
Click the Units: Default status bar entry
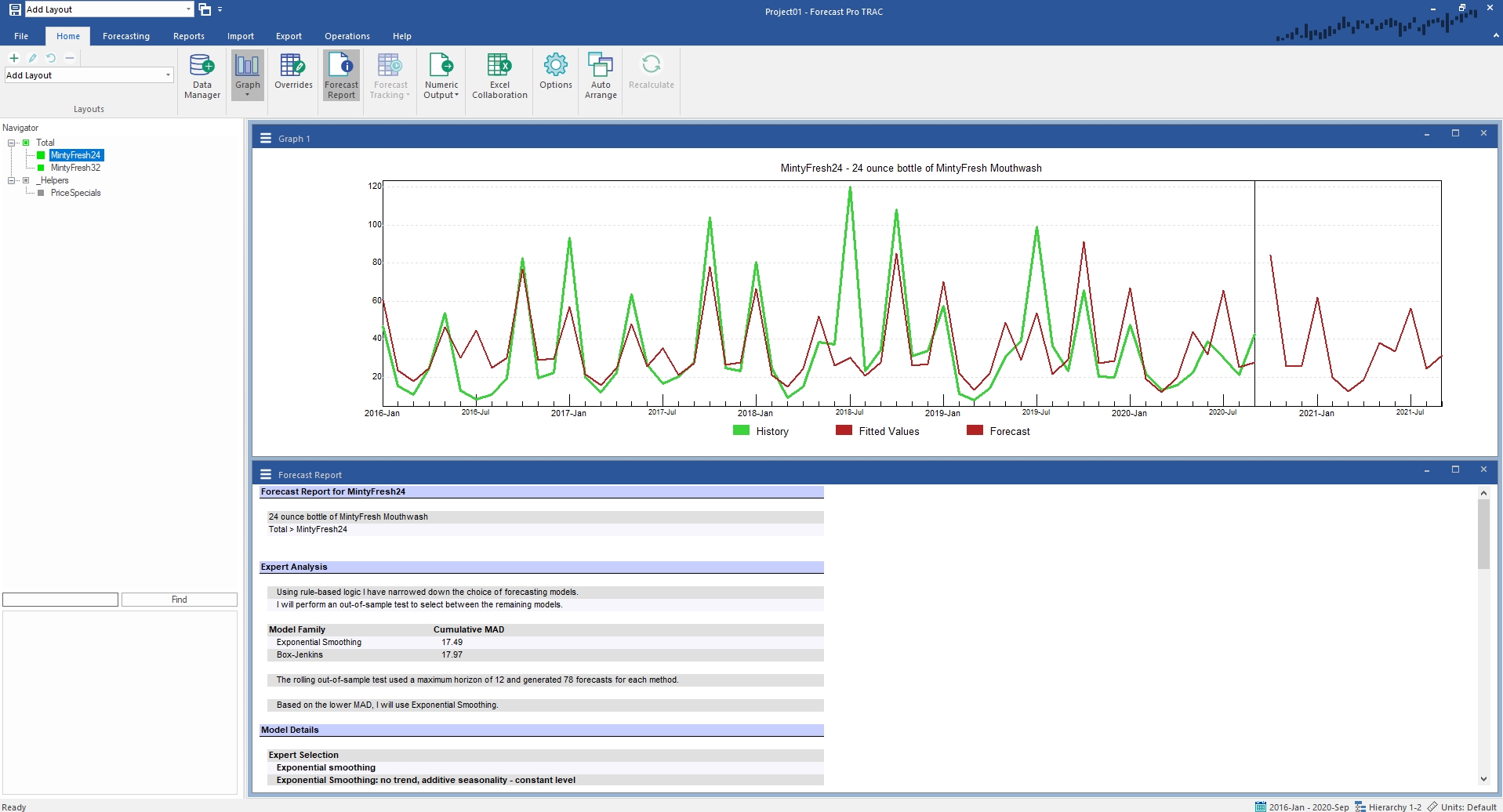(x=1461, y=807)
